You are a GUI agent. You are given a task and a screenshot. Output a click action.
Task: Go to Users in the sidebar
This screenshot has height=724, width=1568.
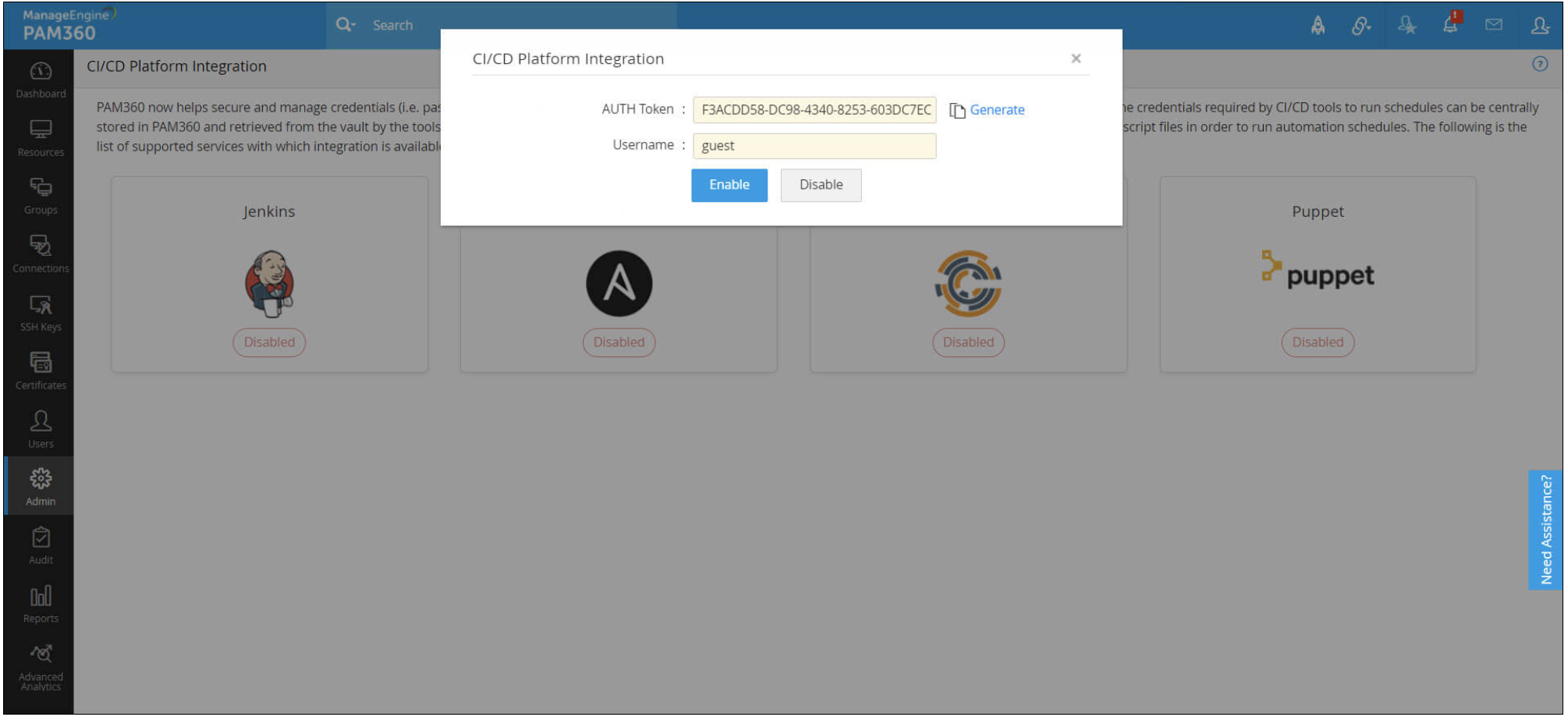point(41,431)
